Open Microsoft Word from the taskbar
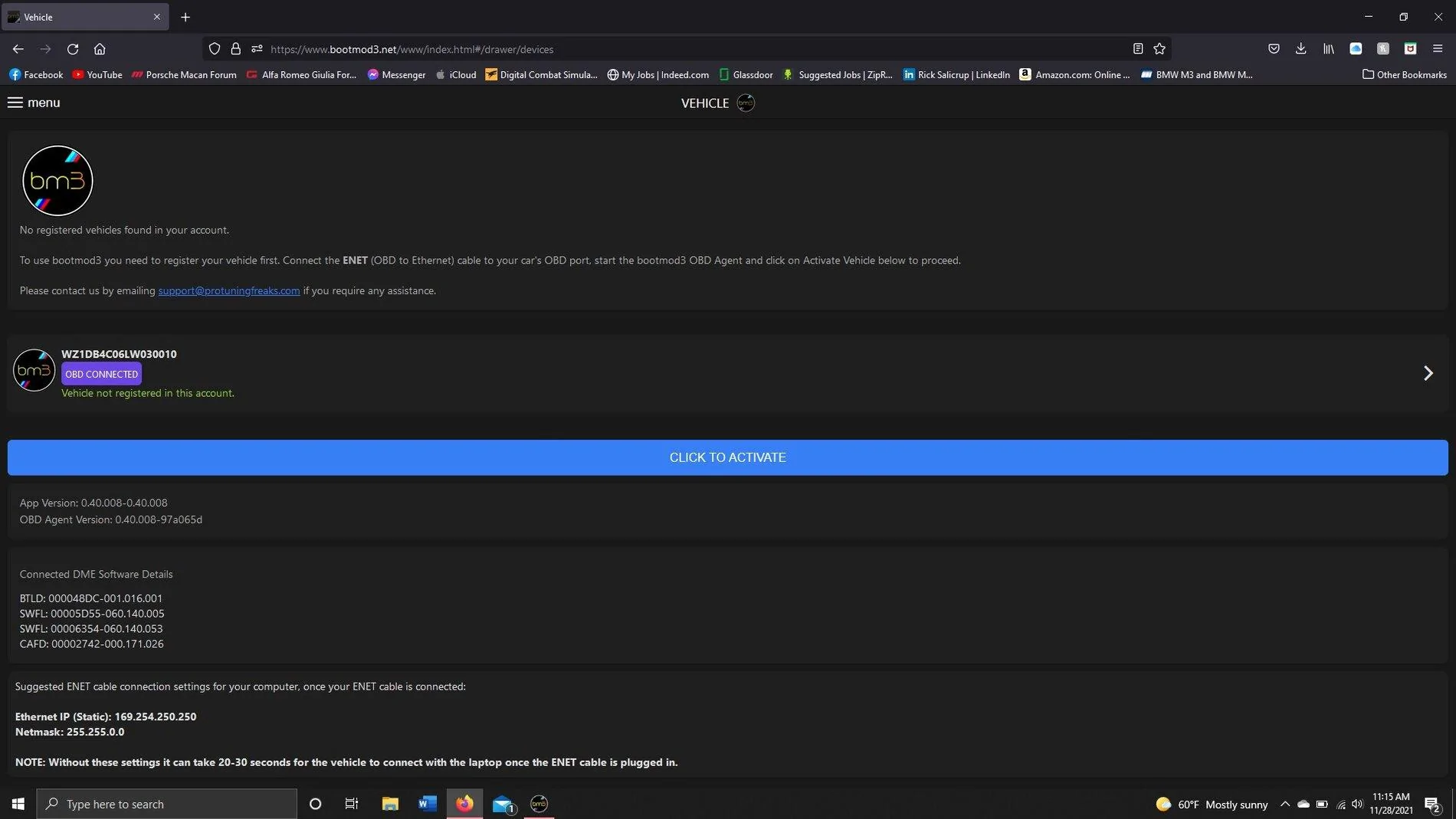This screenshot has height=819, width=1456. click(x=427, y=804)
